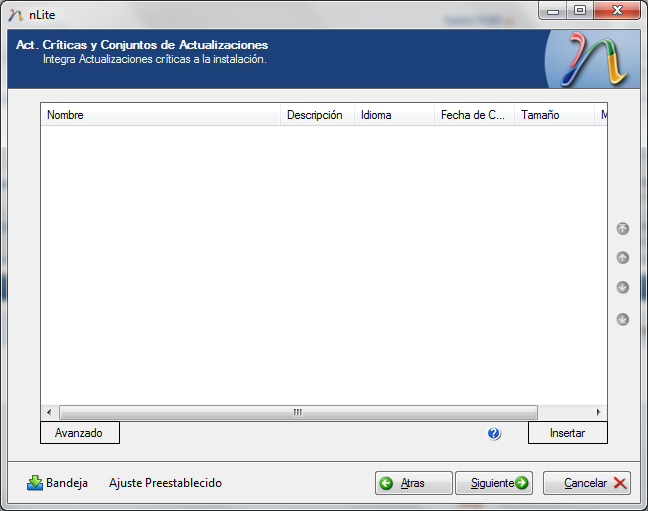Viewport: 648px width, 511px height.
Task: Sort list by Idioma column header
Action: click(394, 115)
